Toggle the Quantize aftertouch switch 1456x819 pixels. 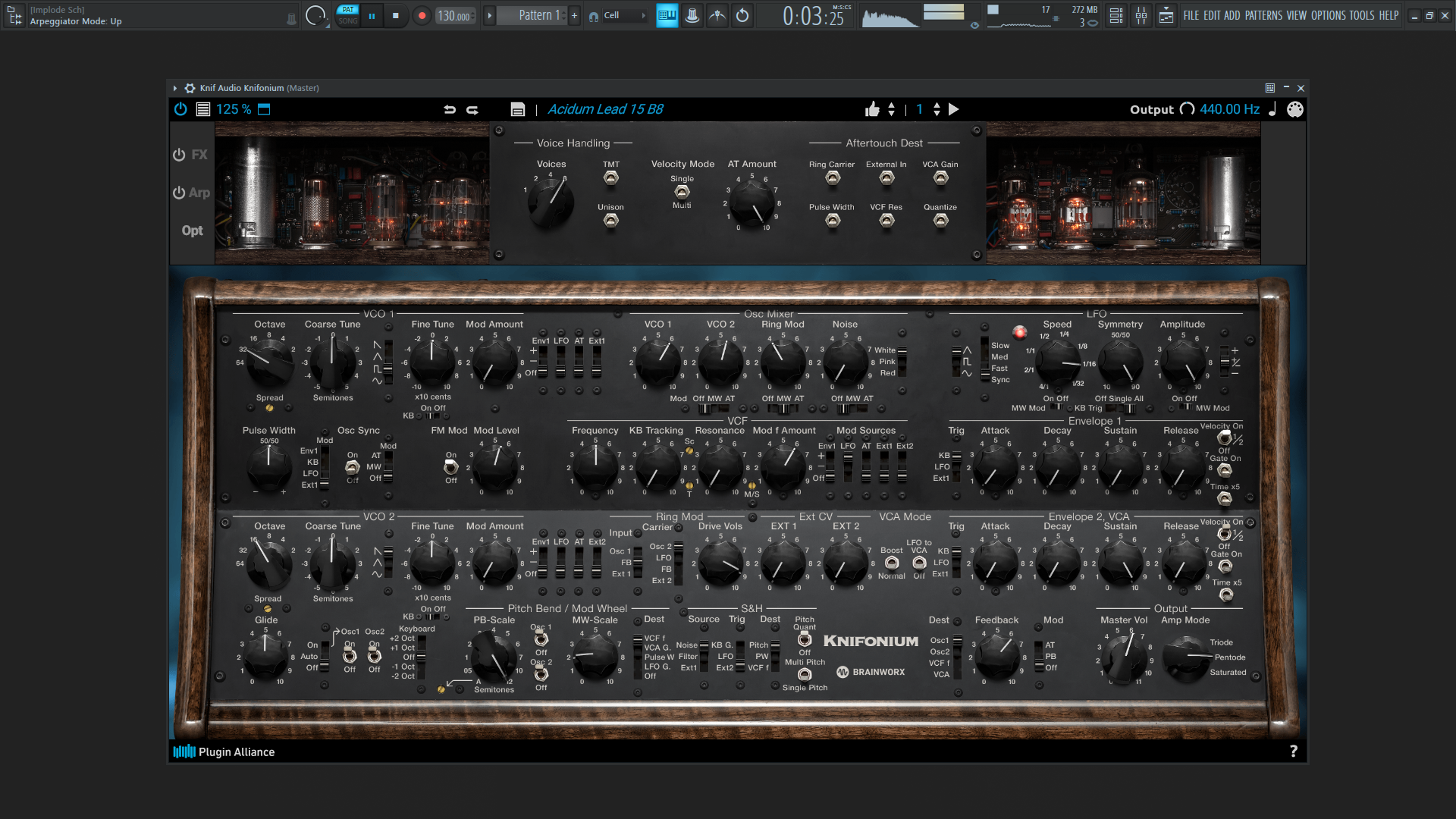[940, 221]
